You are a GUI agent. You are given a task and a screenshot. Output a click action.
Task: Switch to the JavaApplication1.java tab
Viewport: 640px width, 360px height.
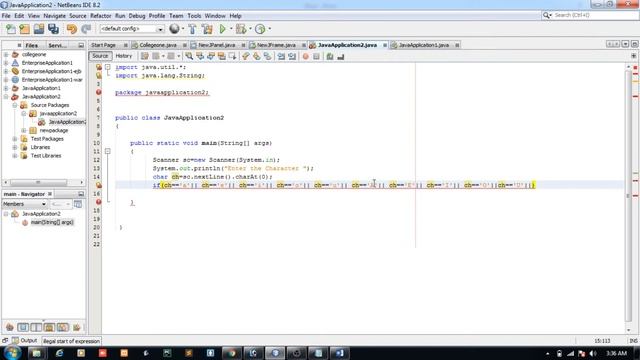click(423, 45)
